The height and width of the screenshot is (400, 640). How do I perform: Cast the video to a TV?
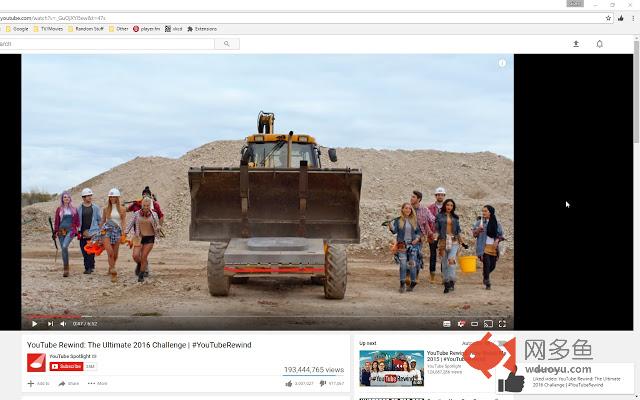[x=488, y=324]
